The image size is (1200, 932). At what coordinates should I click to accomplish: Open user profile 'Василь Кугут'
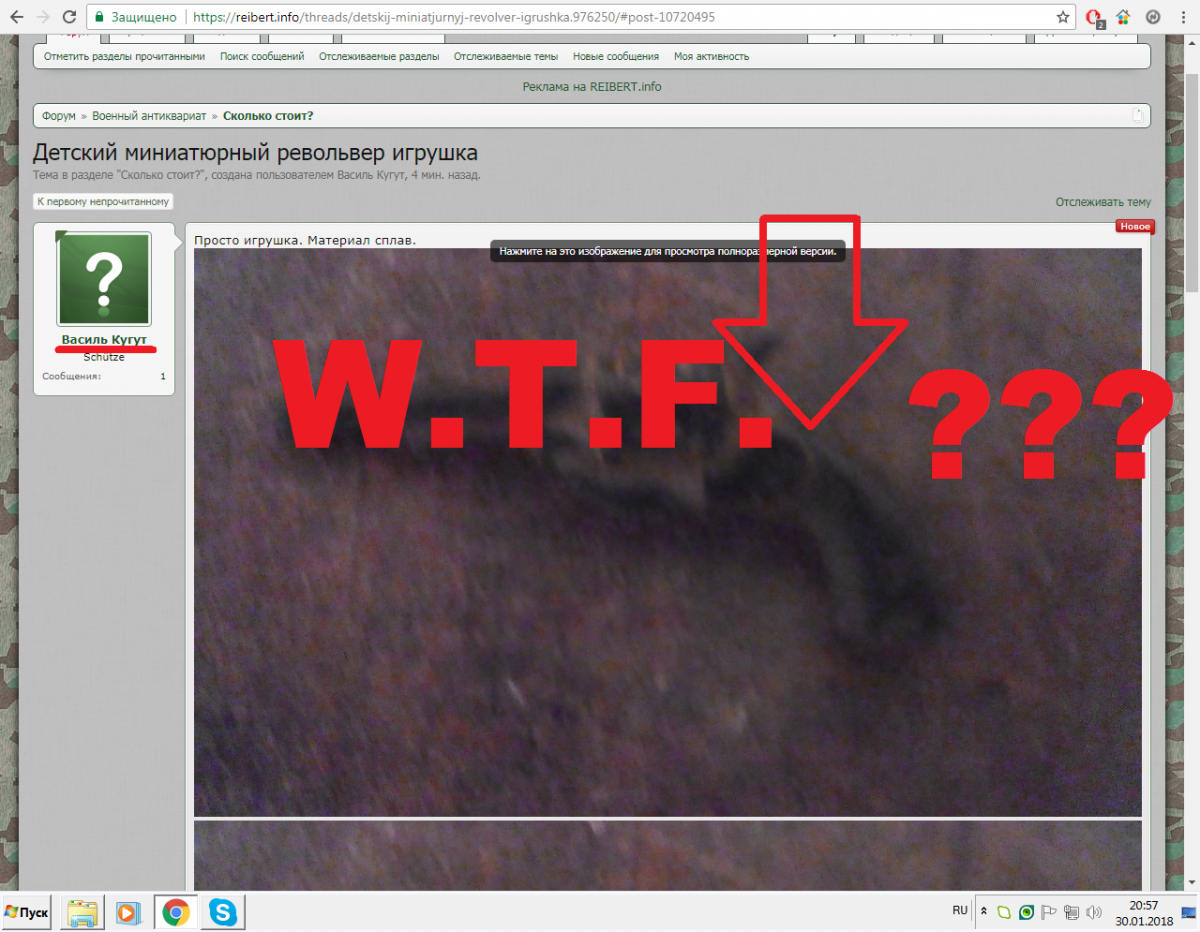click(x=104, y=341)
